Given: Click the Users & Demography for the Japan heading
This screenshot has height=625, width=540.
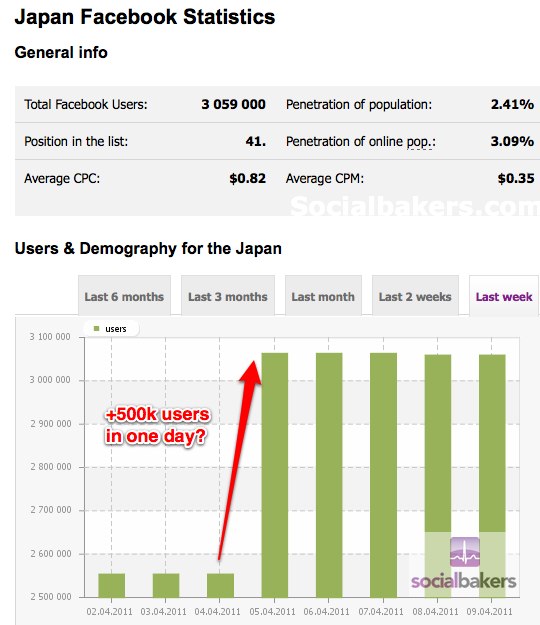Looking at the screenshot, I should [148, 248].
